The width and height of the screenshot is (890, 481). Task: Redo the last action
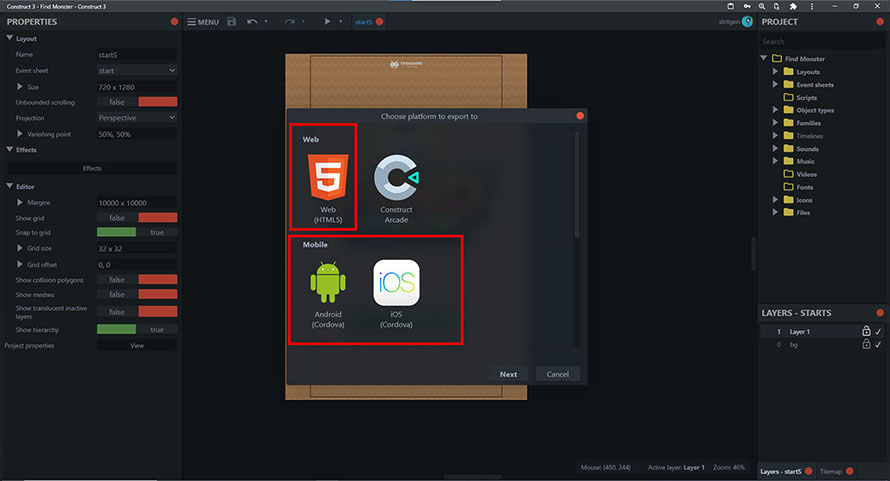(289, 22)
